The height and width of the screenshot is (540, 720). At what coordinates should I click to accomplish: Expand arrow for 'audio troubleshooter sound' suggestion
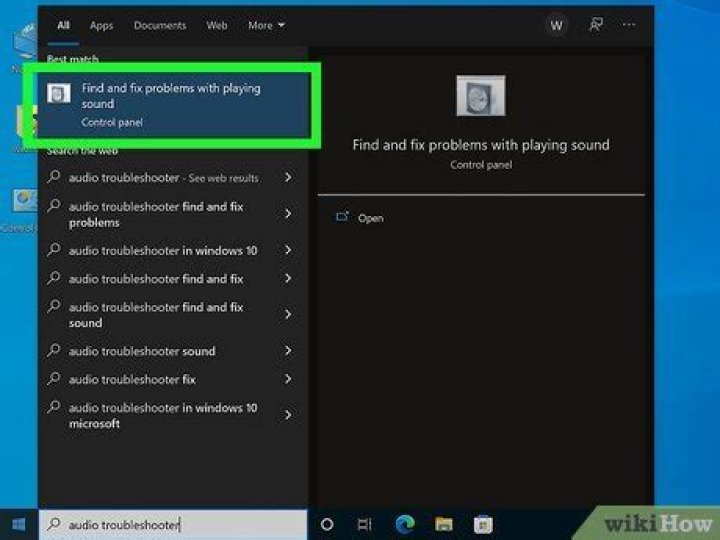point(288,351)
